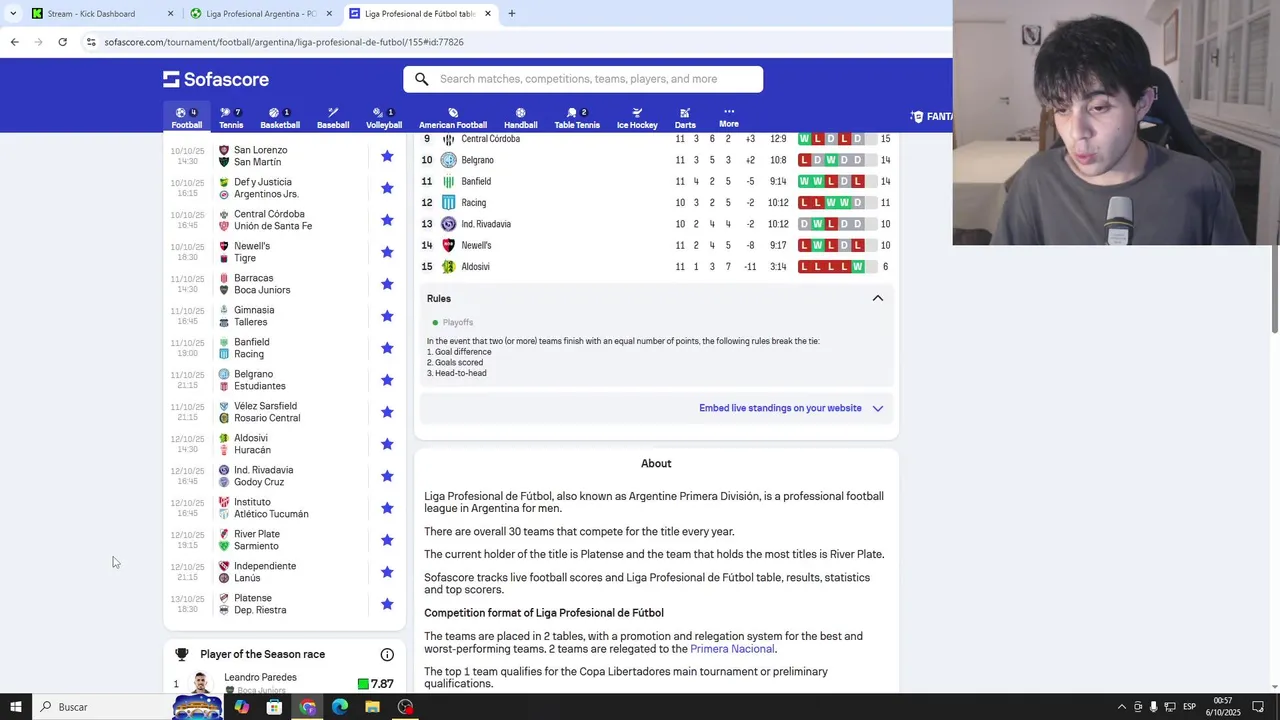Switch to the Tennis sport tab

[231, 118]
